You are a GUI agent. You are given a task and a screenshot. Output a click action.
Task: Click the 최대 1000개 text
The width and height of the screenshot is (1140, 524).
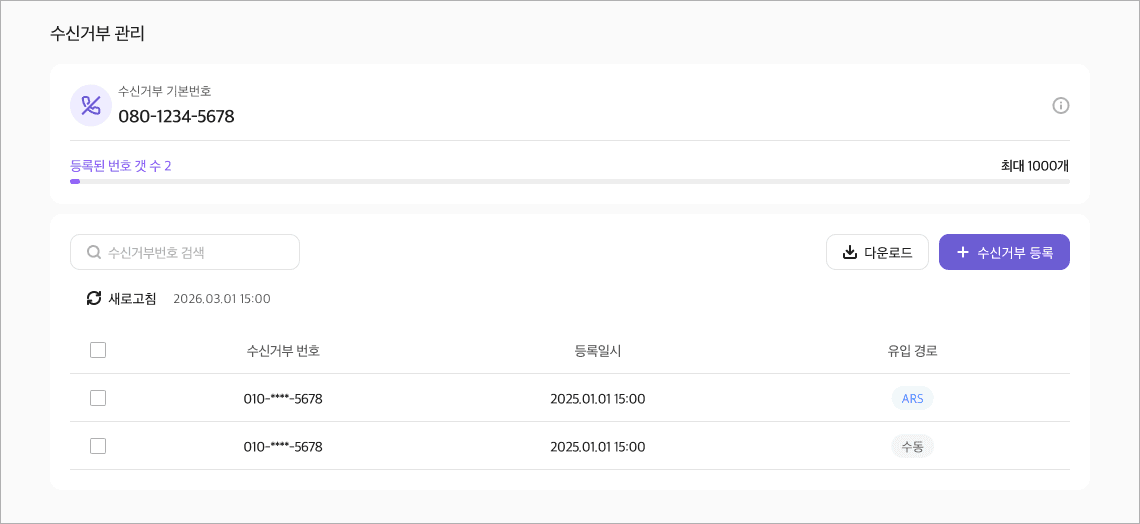pyautogui.click(x=1035, y=166)
